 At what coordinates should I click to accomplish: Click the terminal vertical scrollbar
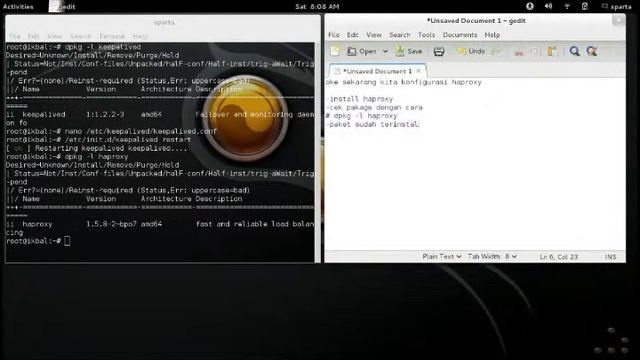tap(318, 152)
